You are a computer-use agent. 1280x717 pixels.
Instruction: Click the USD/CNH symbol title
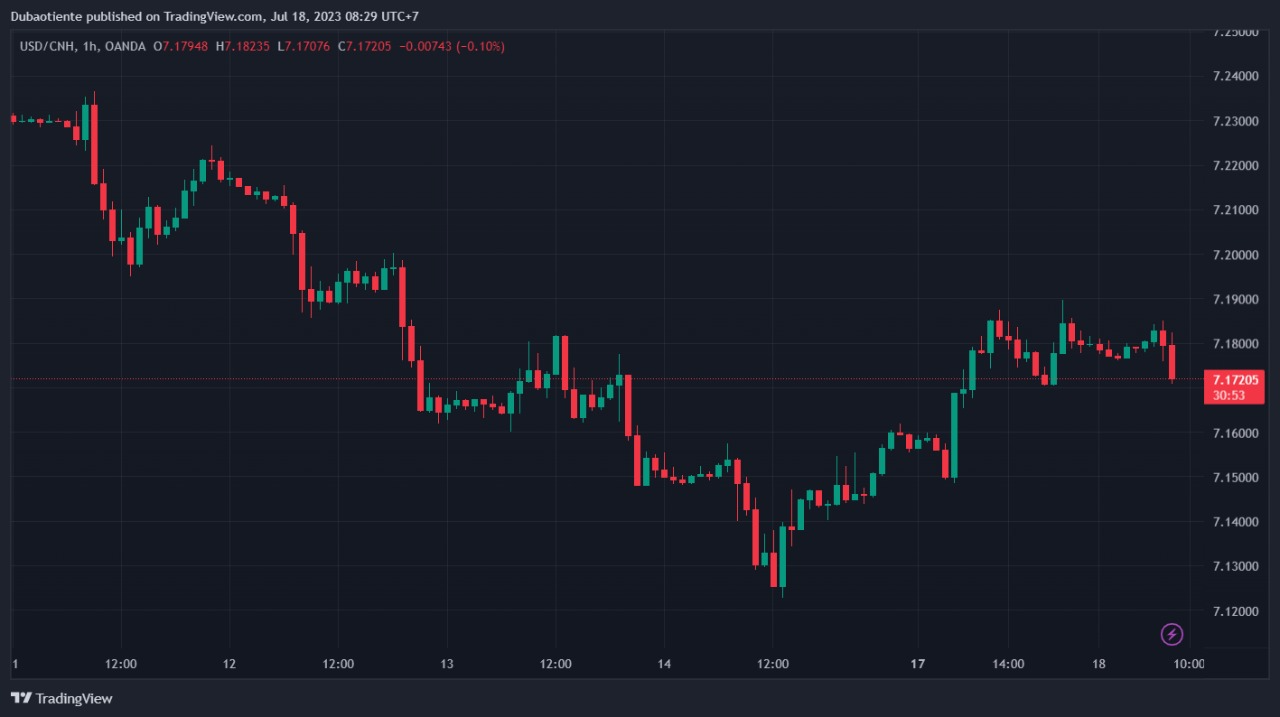[46, 46]
